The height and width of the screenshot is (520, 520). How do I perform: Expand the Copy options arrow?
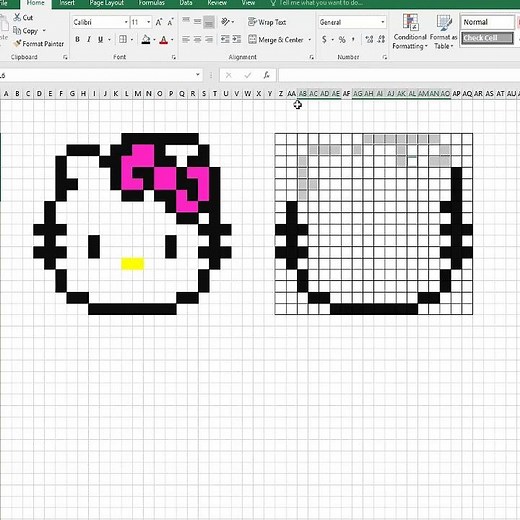44,31
